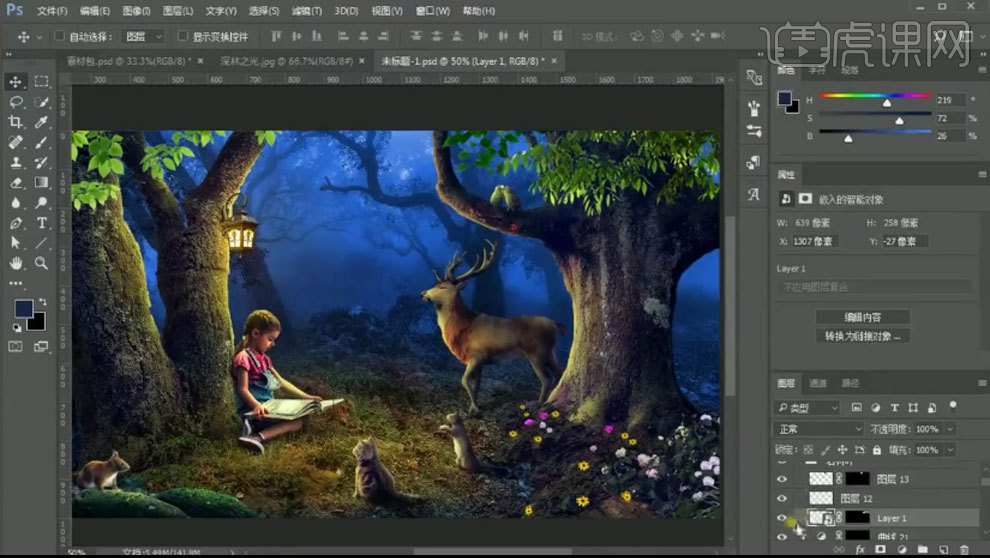Open the layer filter type dropdown

[x=808, y=408]
